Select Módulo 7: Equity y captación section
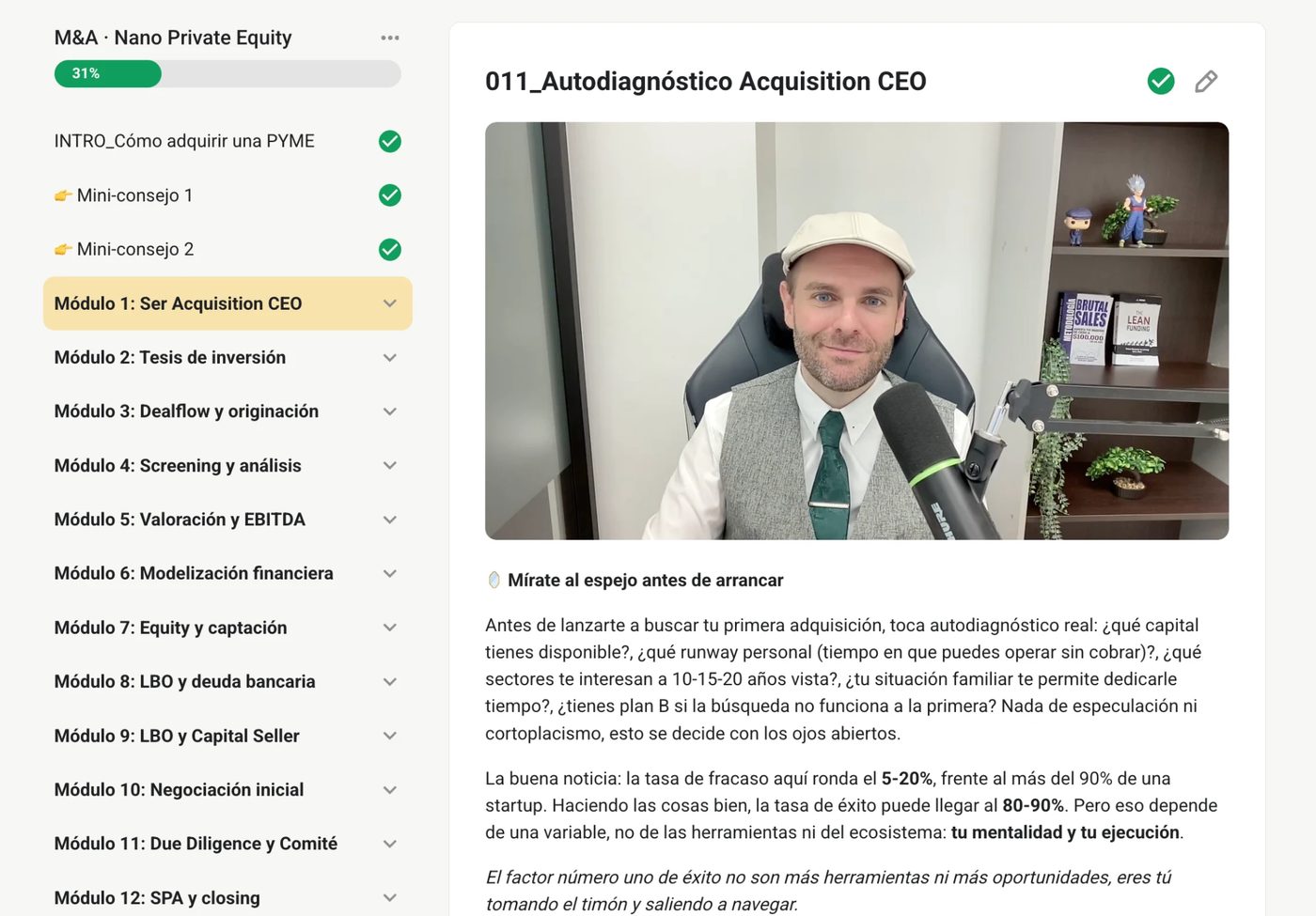This screenshot has width=1316, height=916. pyautogui.click(x=227, y=628)
